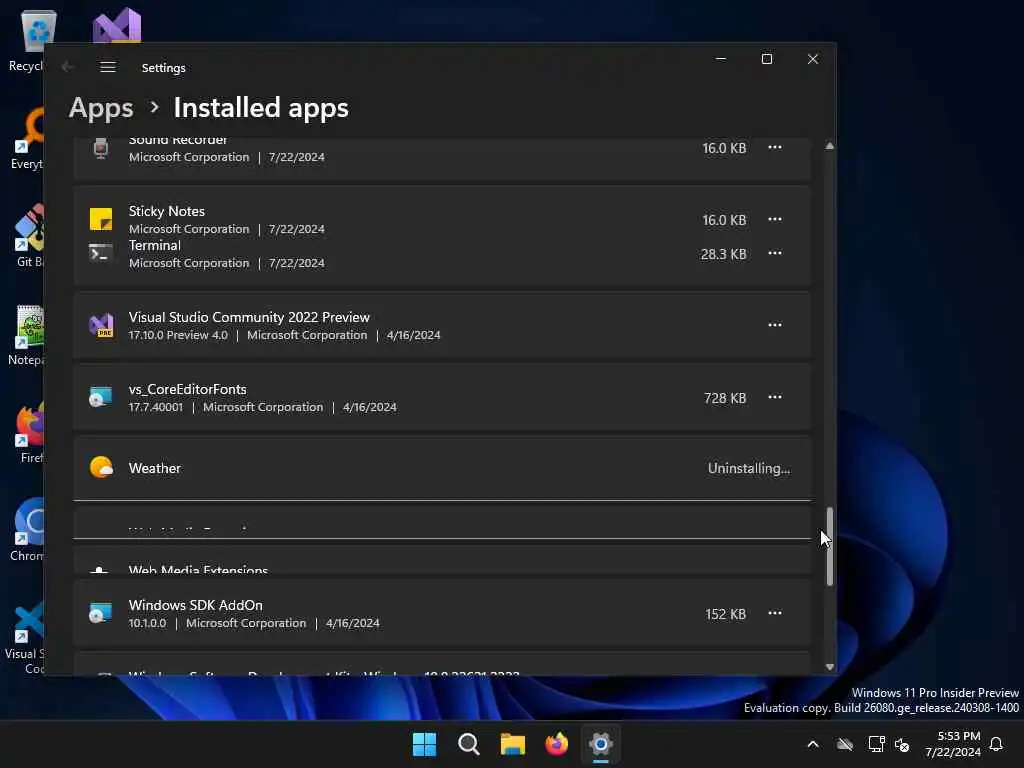Image resolution: width=1024 pixels, height=768 pixels.
Task: Open taskbar Search
Action: click(x=468, y=744)
